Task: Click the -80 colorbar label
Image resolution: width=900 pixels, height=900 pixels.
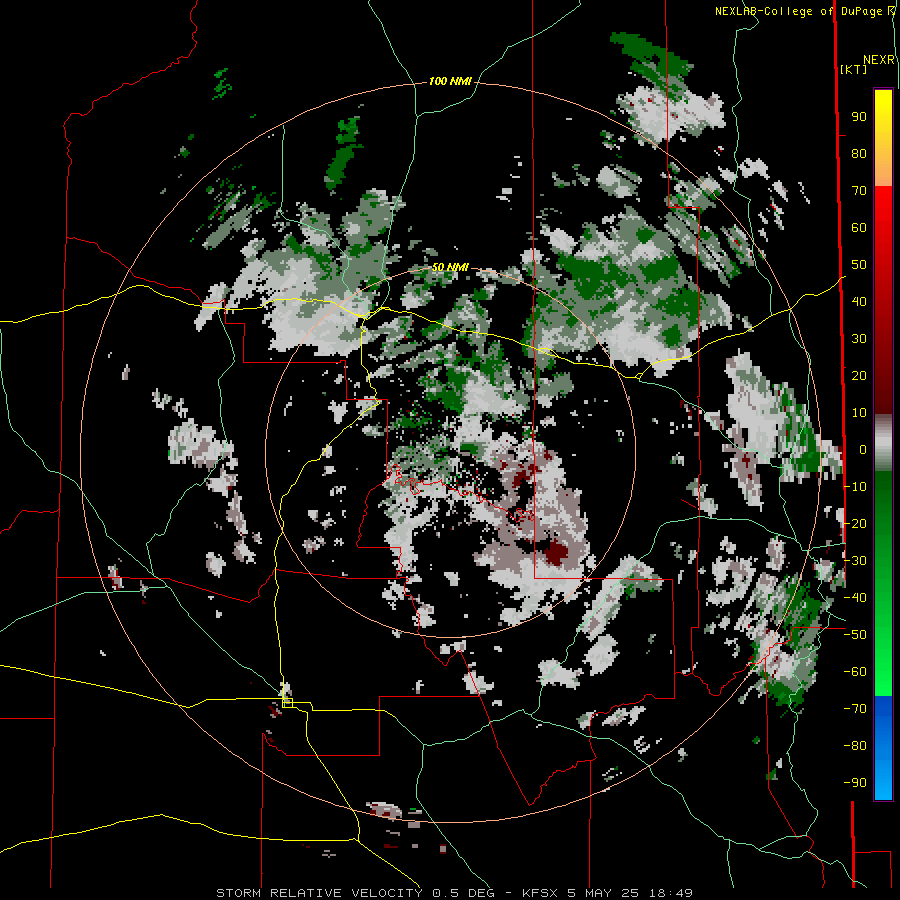Action: (x=855, y=746)
